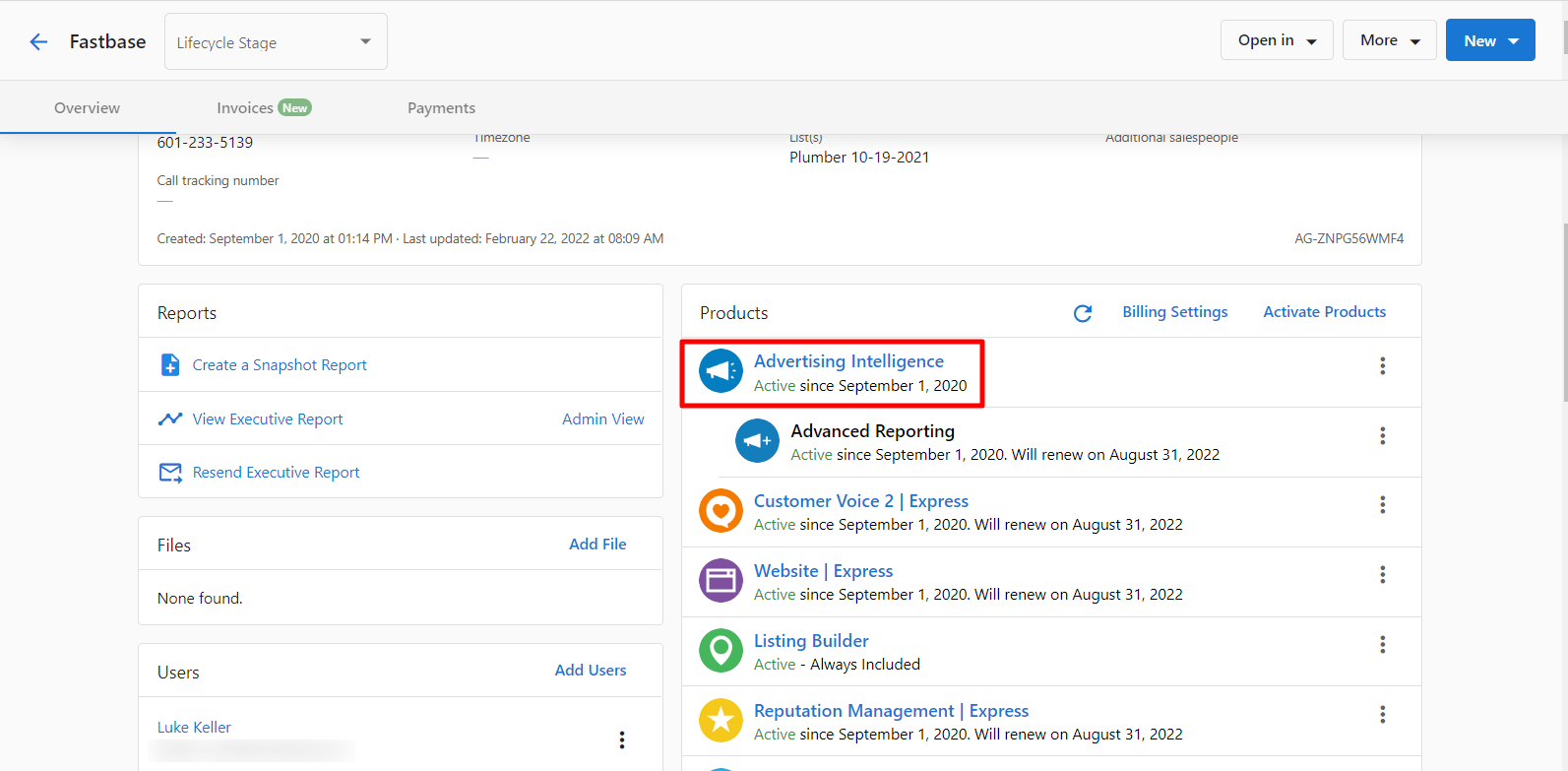Open Billing Settings link
The width and height of the screenshot is (1568, 771).
pyautogui.click(x=1174, y=312)
